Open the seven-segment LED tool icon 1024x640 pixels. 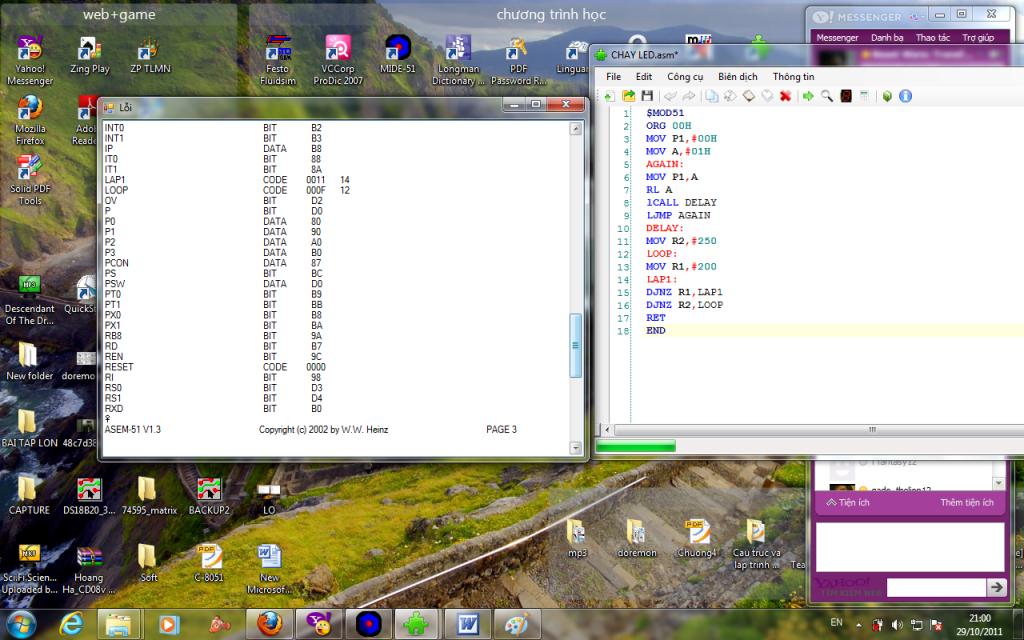[846, 96]
